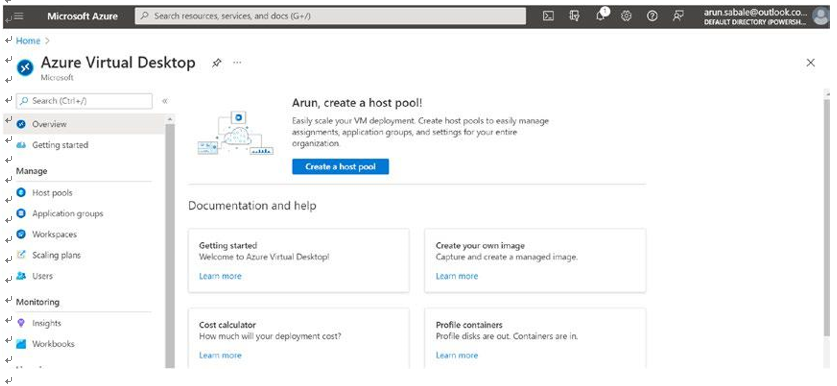837x386 pixels.
Task: Open the ellipsis more options beside the title
Action: [238, 62]
